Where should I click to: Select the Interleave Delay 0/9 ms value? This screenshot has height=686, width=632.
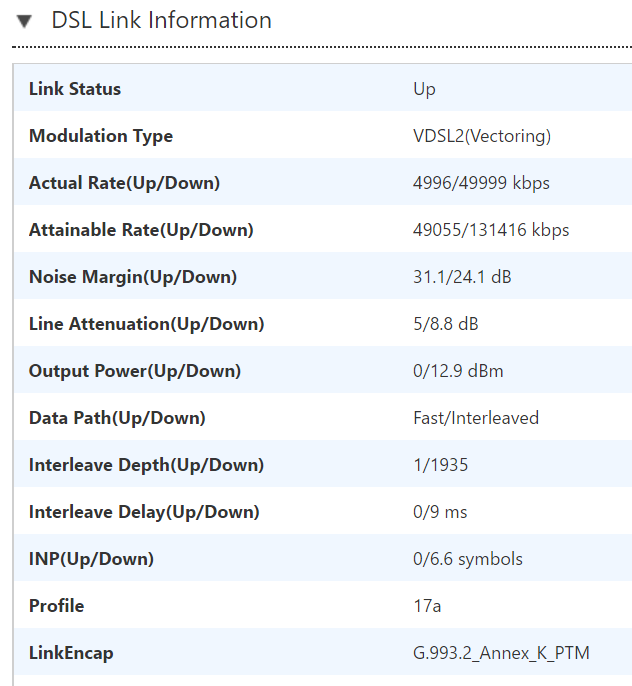(x=440, y=512)
